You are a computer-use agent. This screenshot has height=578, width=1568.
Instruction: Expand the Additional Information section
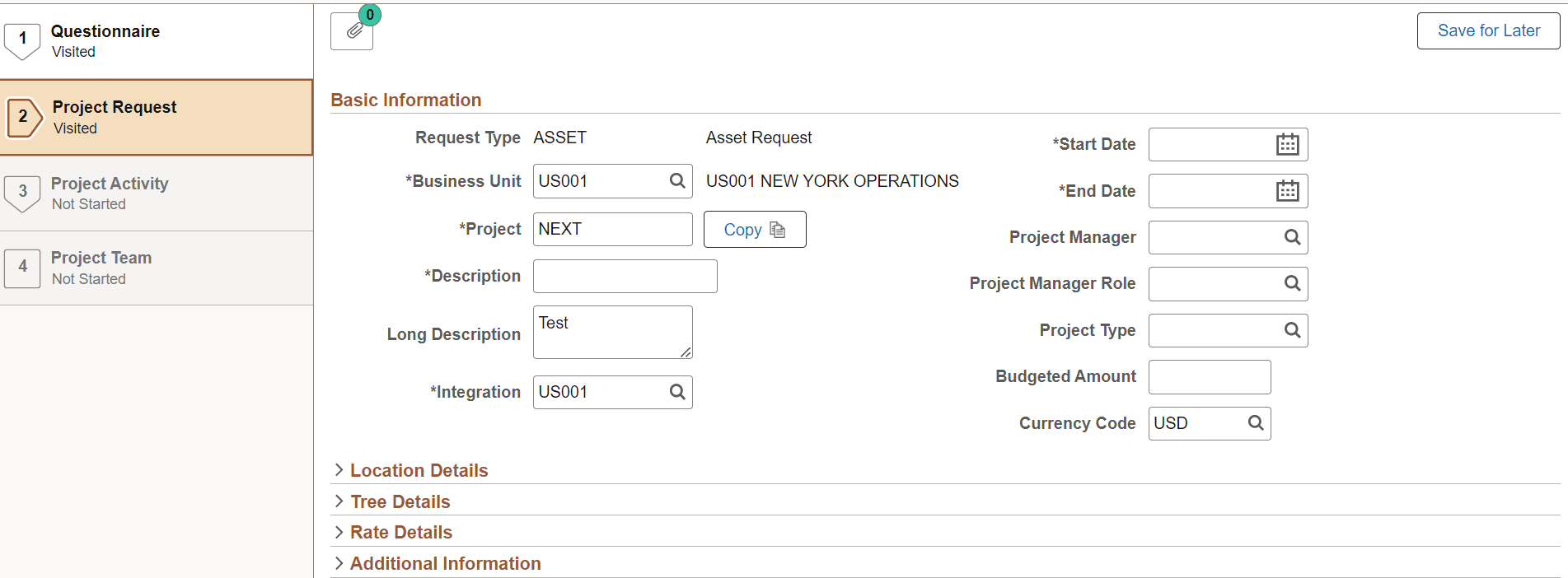(445, 562)
